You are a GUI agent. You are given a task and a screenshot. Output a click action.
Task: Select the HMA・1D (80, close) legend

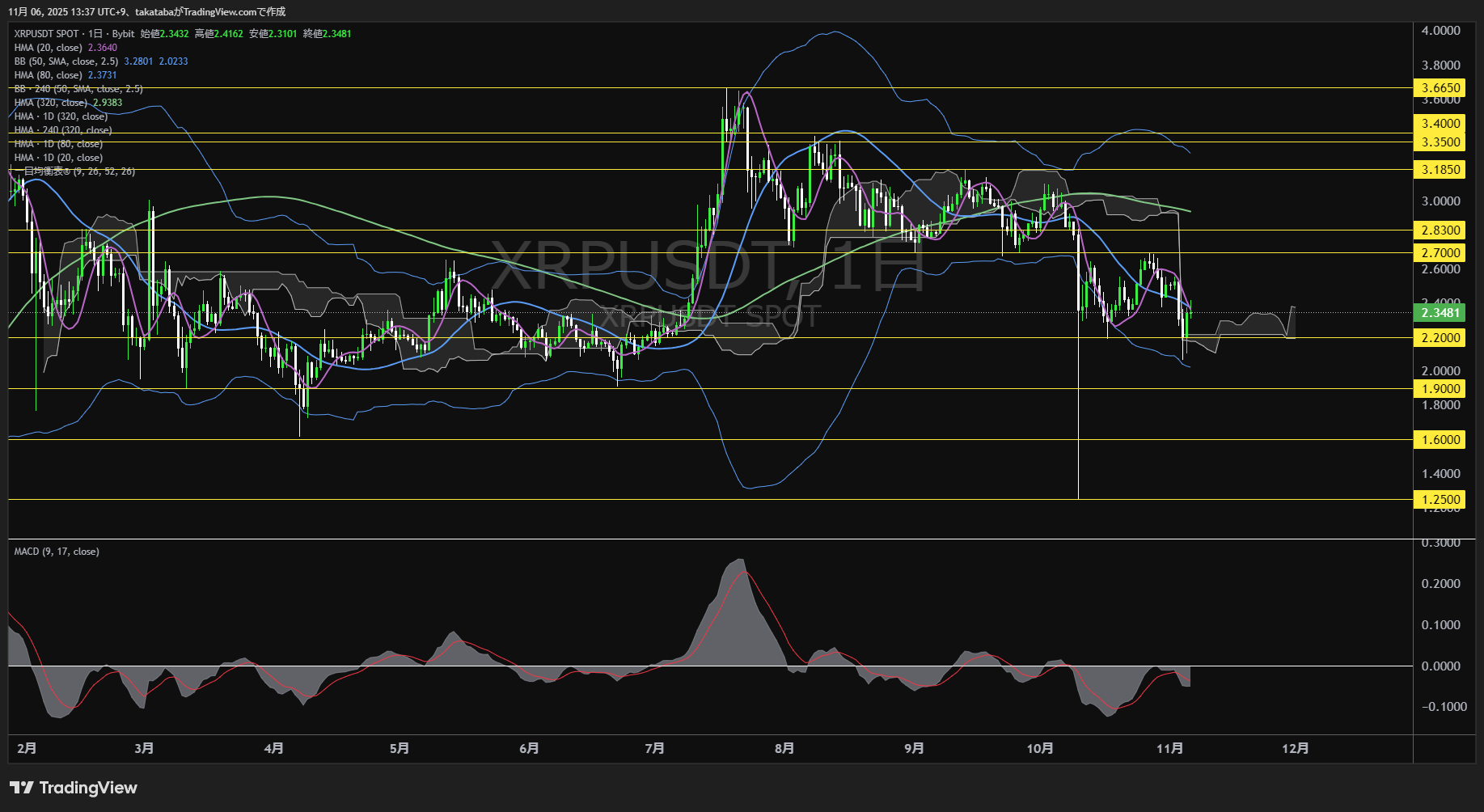pos(57,143)
